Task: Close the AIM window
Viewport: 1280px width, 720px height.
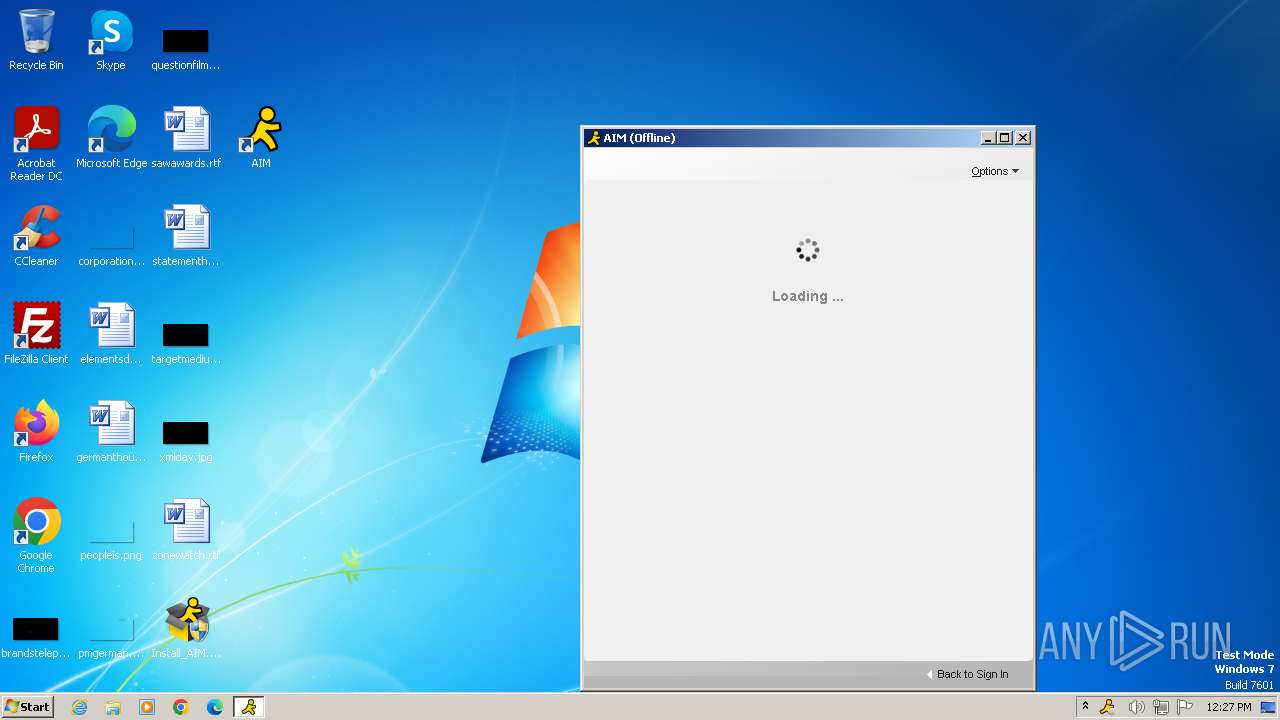Action: (x=1023, y=138)
